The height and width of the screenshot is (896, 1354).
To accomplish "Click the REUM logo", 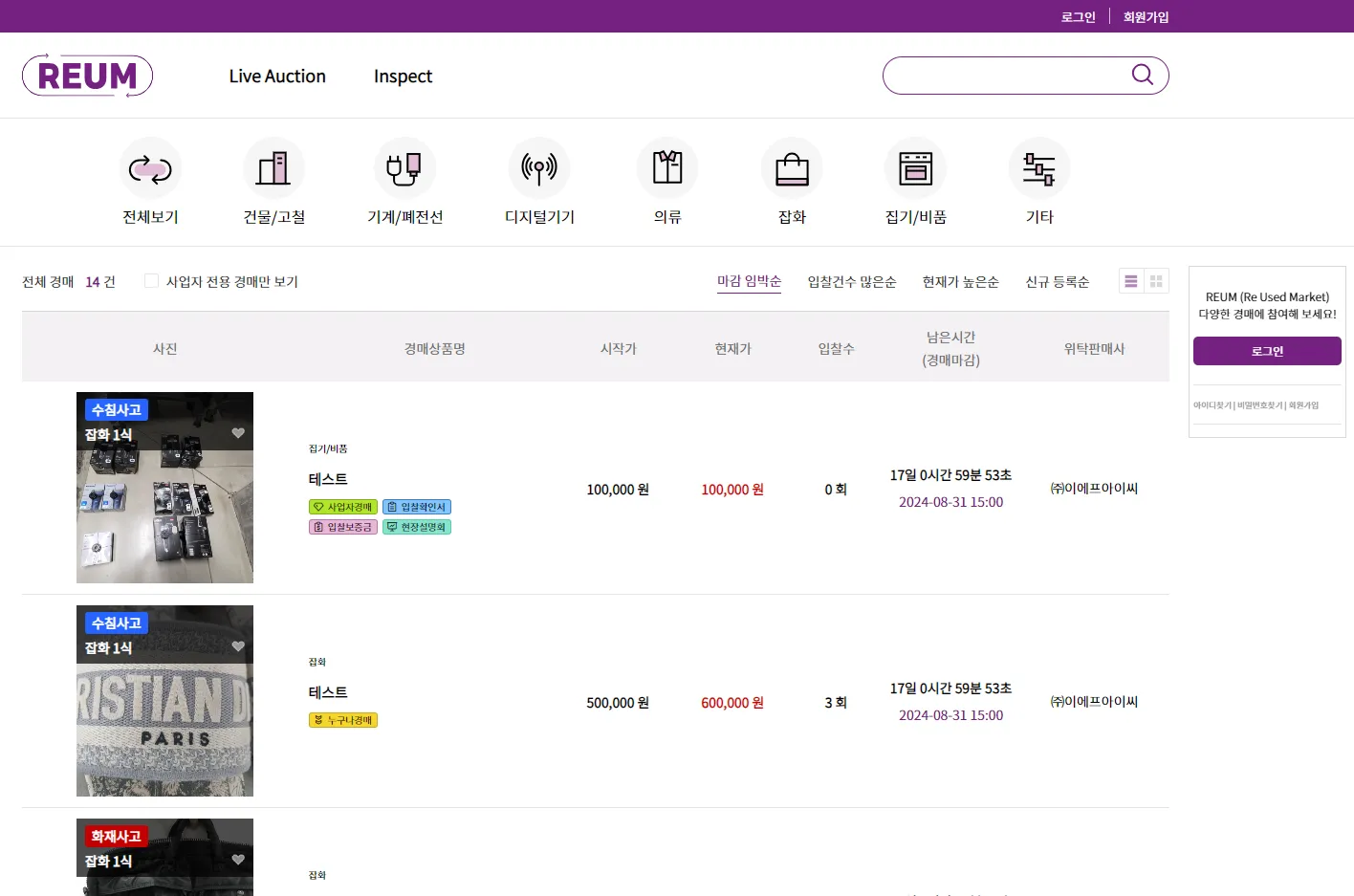I will point(87,76).
